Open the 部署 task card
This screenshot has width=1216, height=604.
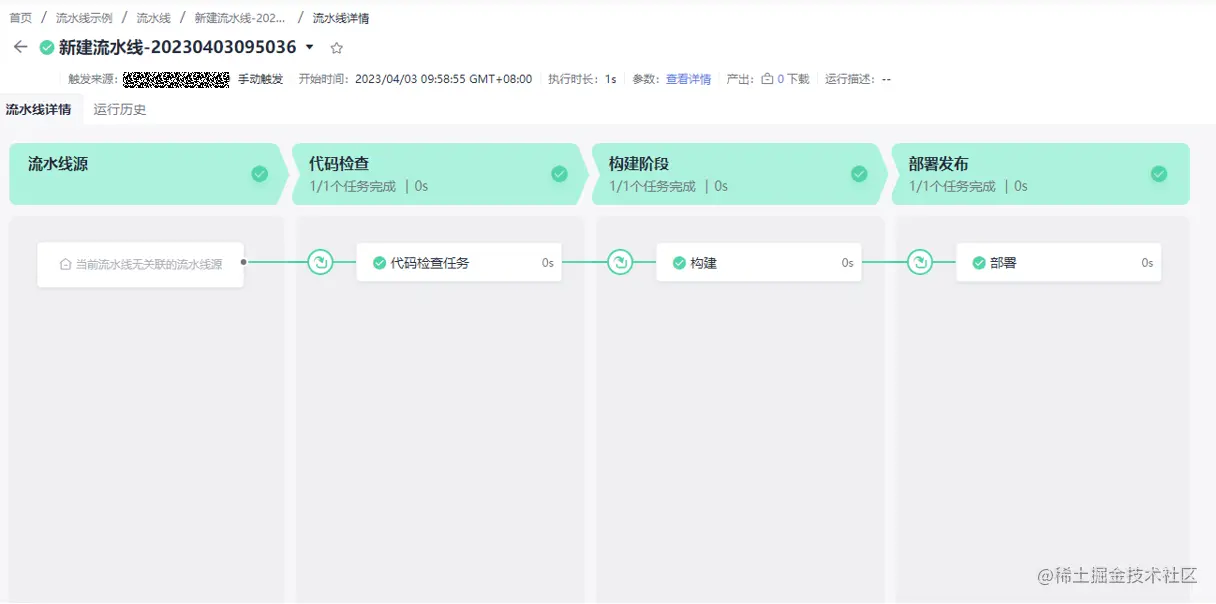click(x=1059, y=262)
